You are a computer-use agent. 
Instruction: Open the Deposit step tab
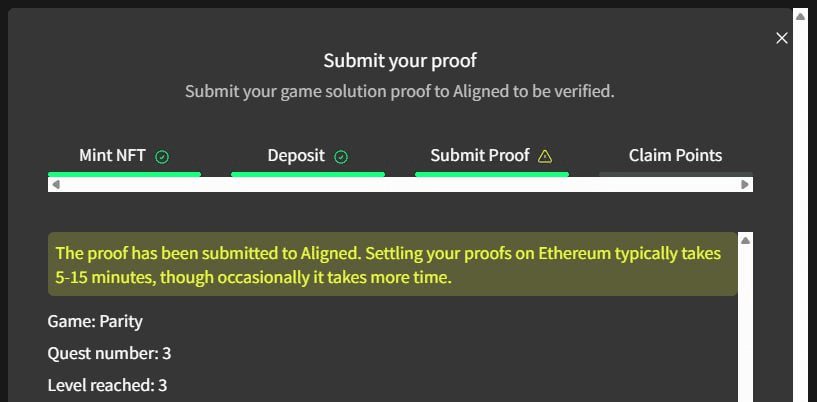pos(296,155)
